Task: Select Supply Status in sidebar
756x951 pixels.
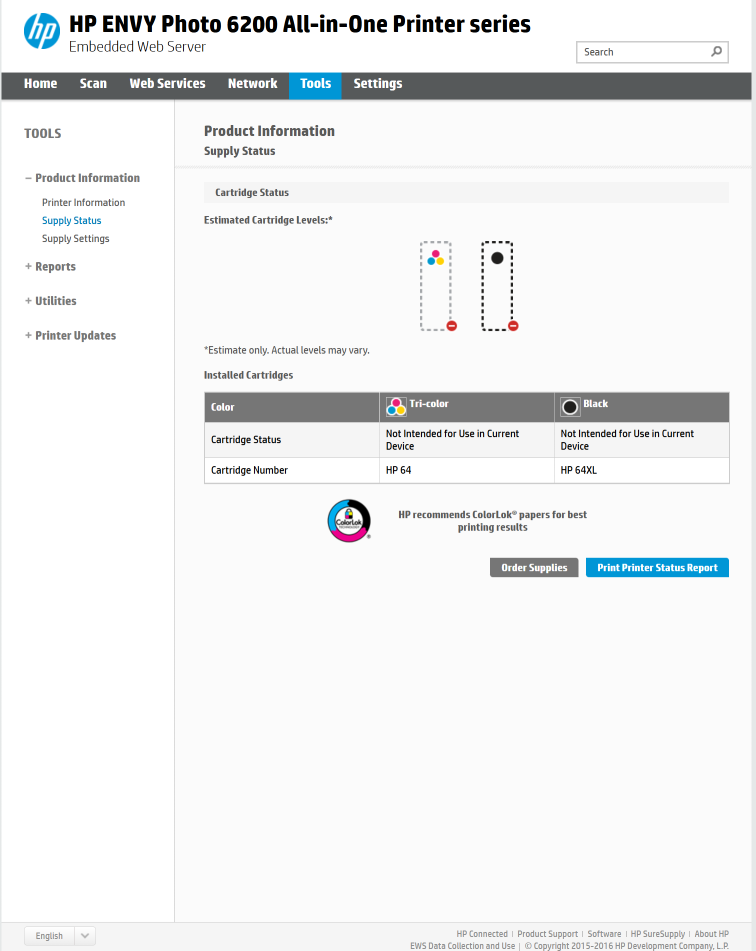Action: pyautogui.click(x=72, y=221)
